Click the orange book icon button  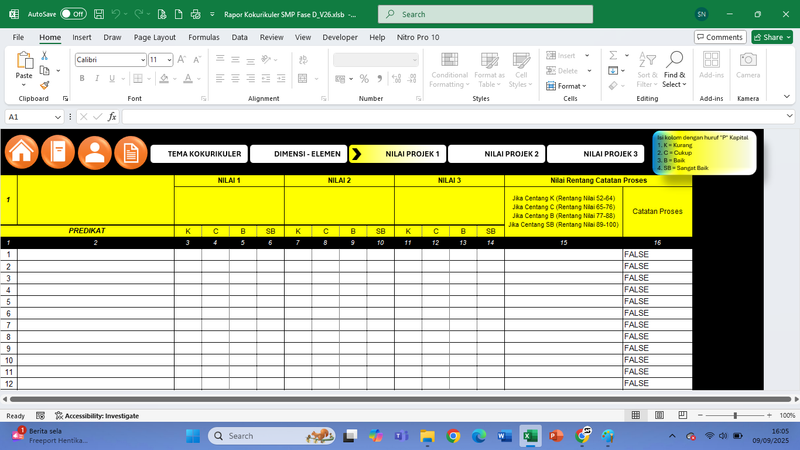58,152
